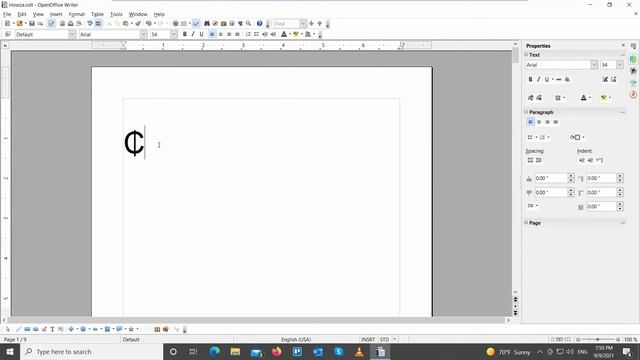The width and height of the screenshot is (640, 360).
Task: Click the Page 1 / 9 status field
Action: click(15, 340)
